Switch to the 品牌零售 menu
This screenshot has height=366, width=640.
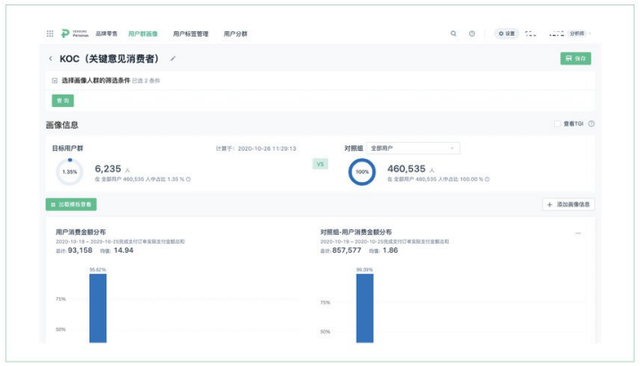107,33
